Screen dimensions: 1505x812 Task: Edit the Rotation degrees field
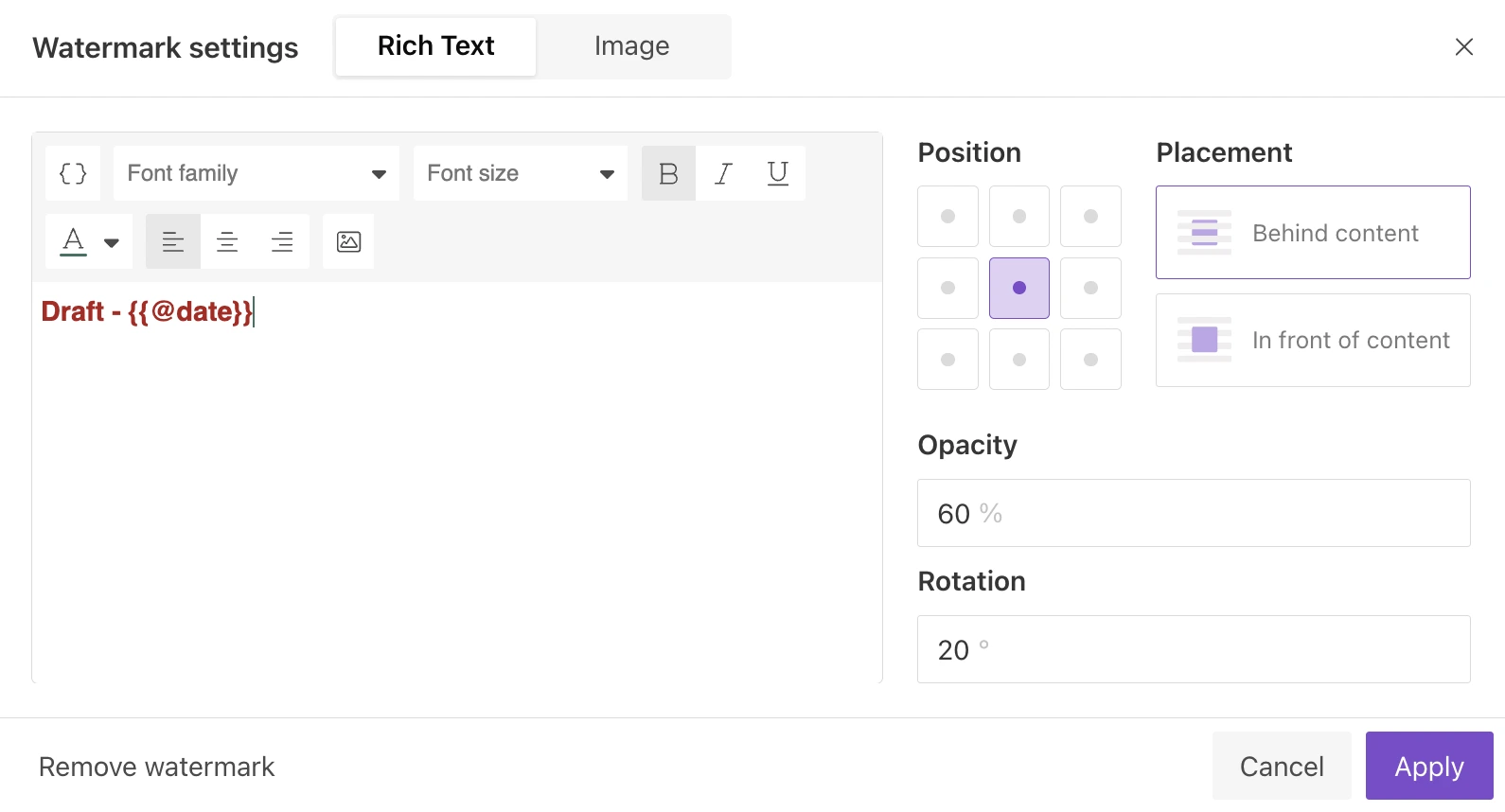click(1194, 649)
